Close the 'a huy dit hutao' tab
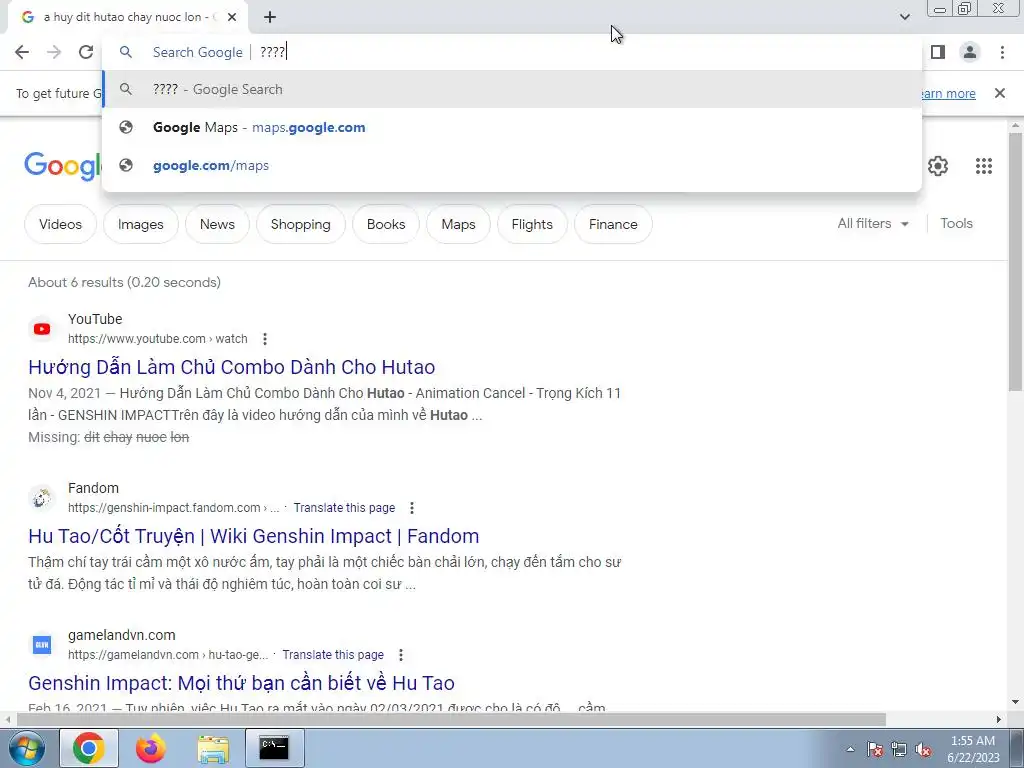The image size is (1024, 768). pos(232,17)
